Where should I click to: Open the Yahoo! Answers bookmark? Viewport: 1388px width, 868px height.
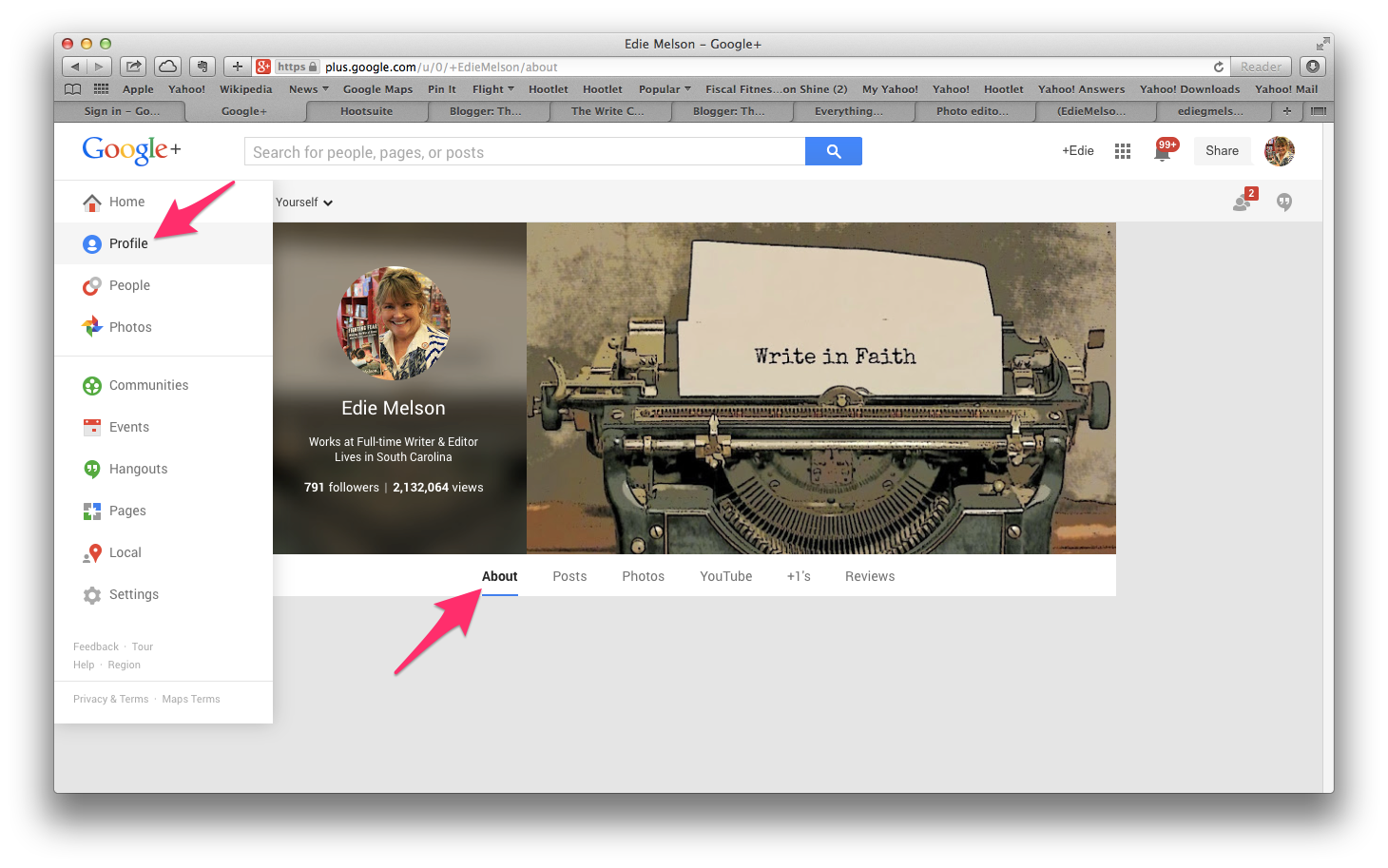click(1081, 89)
